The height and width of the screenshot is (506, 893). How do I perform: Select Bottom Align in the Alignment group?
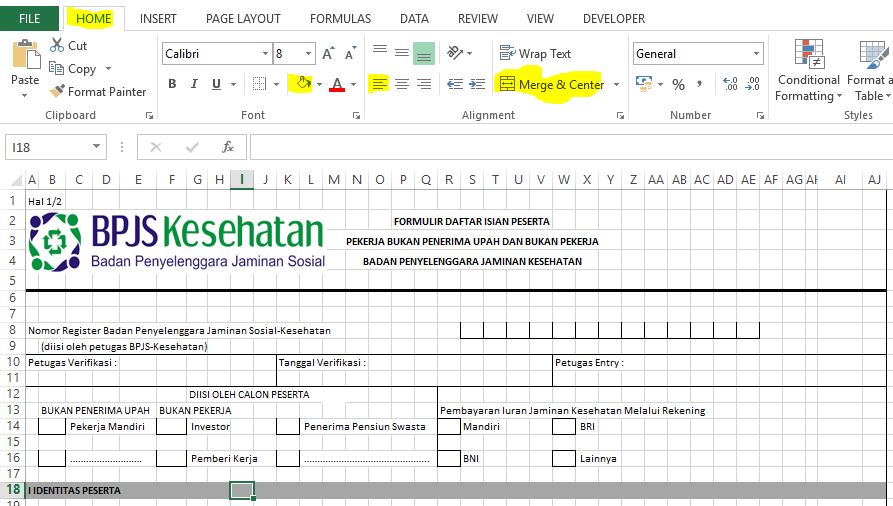(x=424, y=54)
